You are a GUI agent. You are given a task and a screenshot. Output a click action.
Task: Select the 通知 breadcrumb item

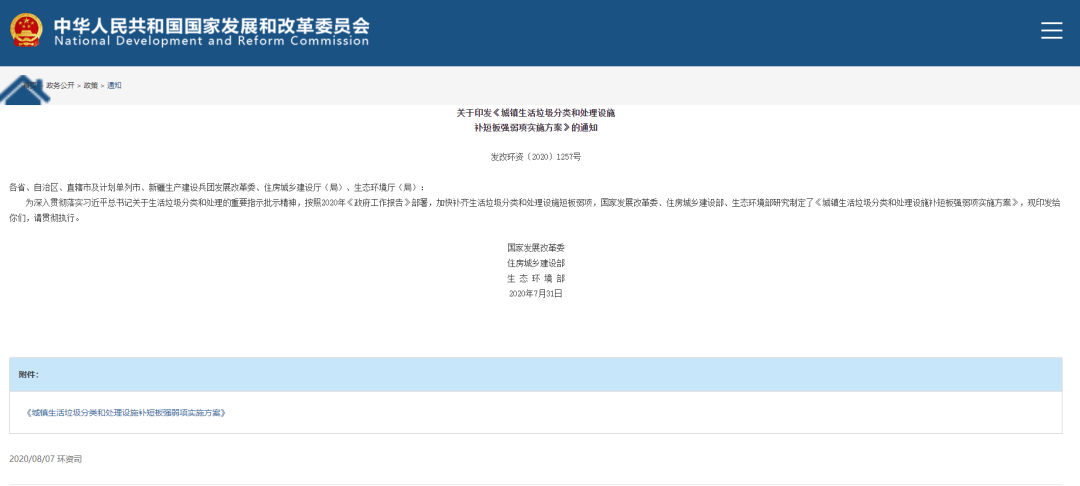pos(114,86)
